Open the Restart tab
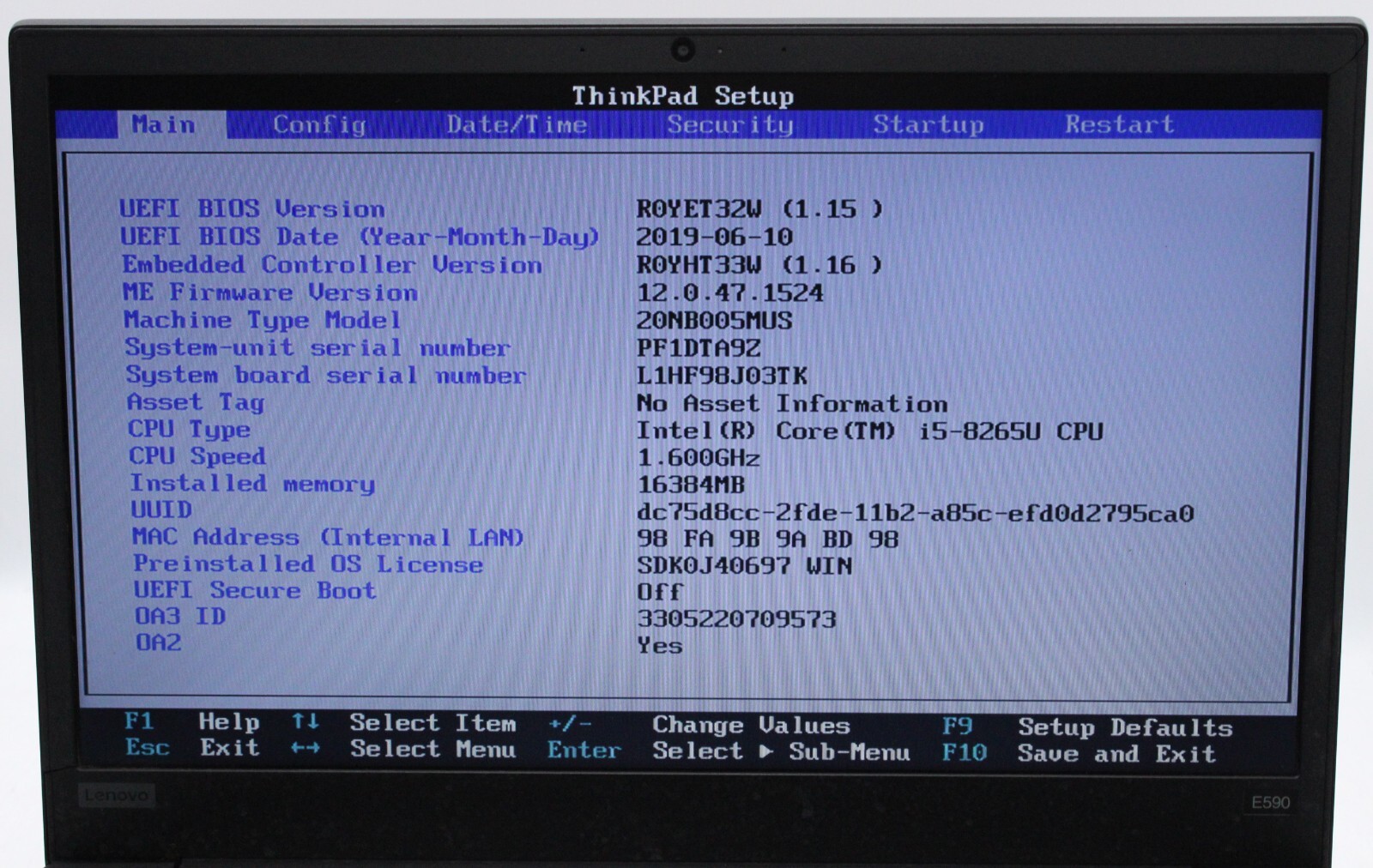Viewport: 1373px width, 868px height. click(x=1119, y=124)
